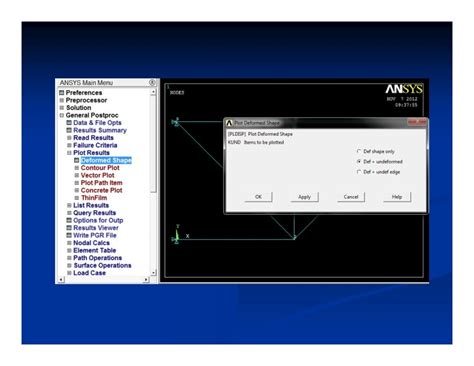Image resolution: width=474 pixels, height=366 pixels.
Task: Click the Results Viewer icon
Action: click(x=69, y=228)
